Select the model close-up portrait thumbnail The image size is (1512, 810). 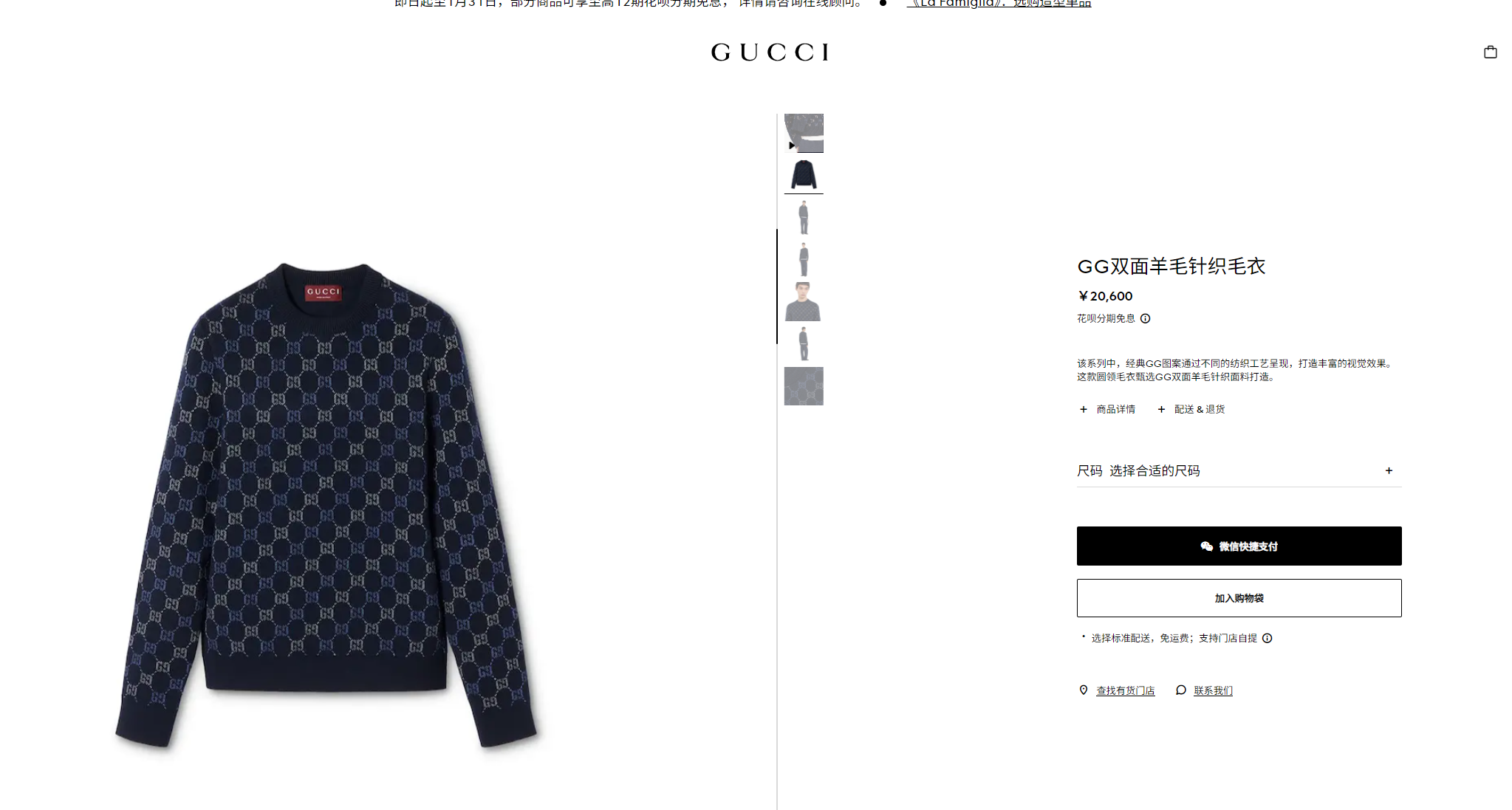point(804,302)
